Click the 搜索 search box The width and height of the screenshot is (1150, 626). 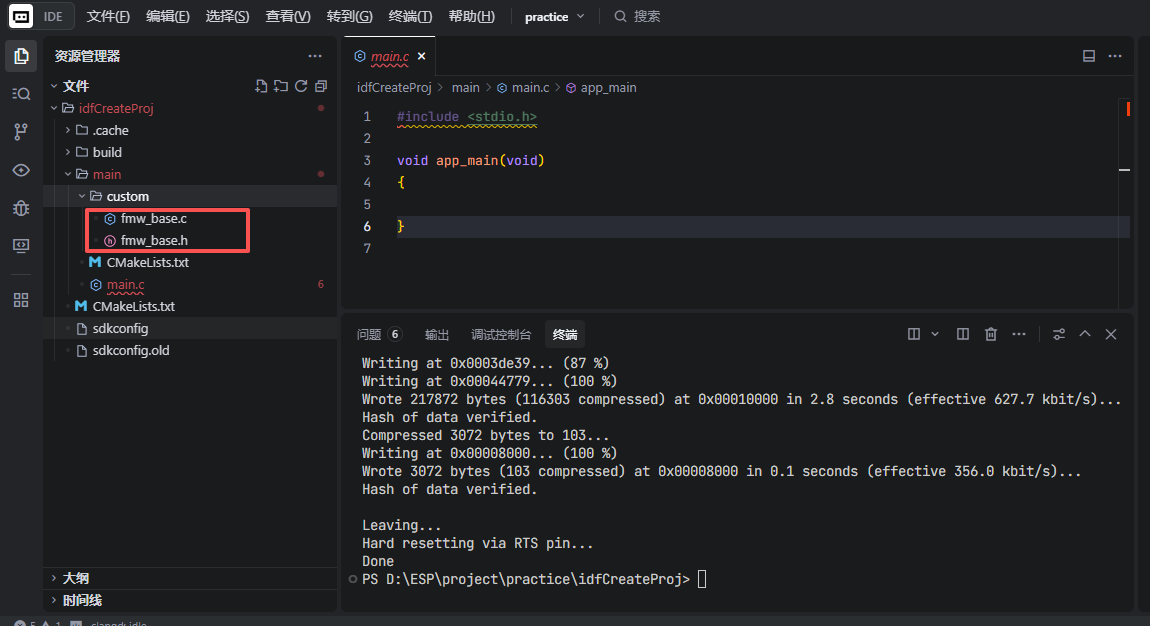click(638, 16)
